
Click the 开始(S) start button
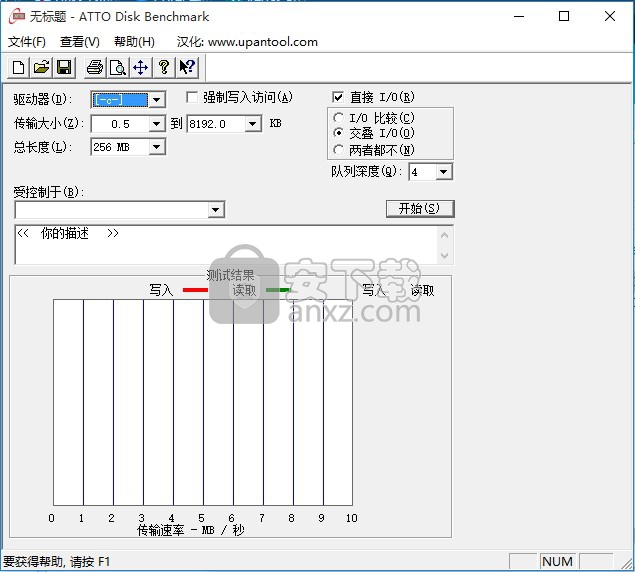420,209
